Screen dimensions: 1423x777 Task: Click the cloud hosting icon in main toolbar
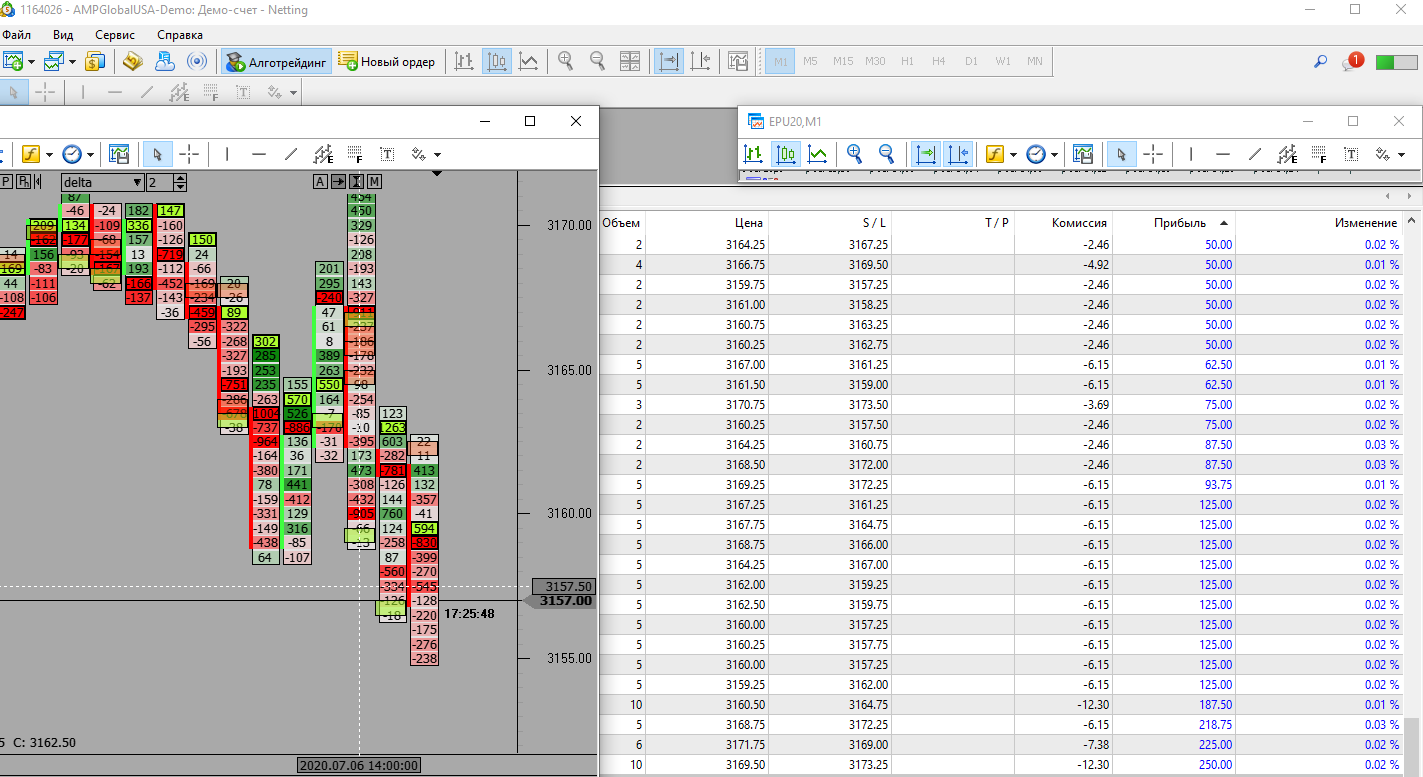(x=165, y=62)
